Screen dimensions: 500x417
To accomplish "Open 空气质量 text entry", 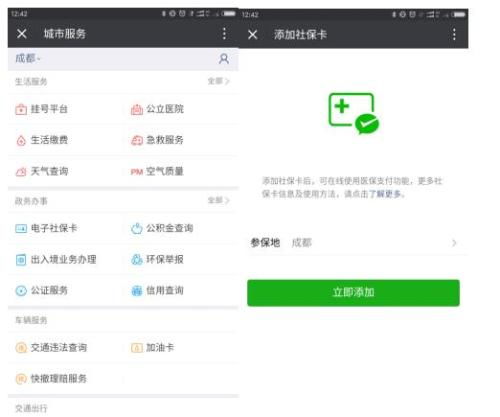I will coord(165,171).
